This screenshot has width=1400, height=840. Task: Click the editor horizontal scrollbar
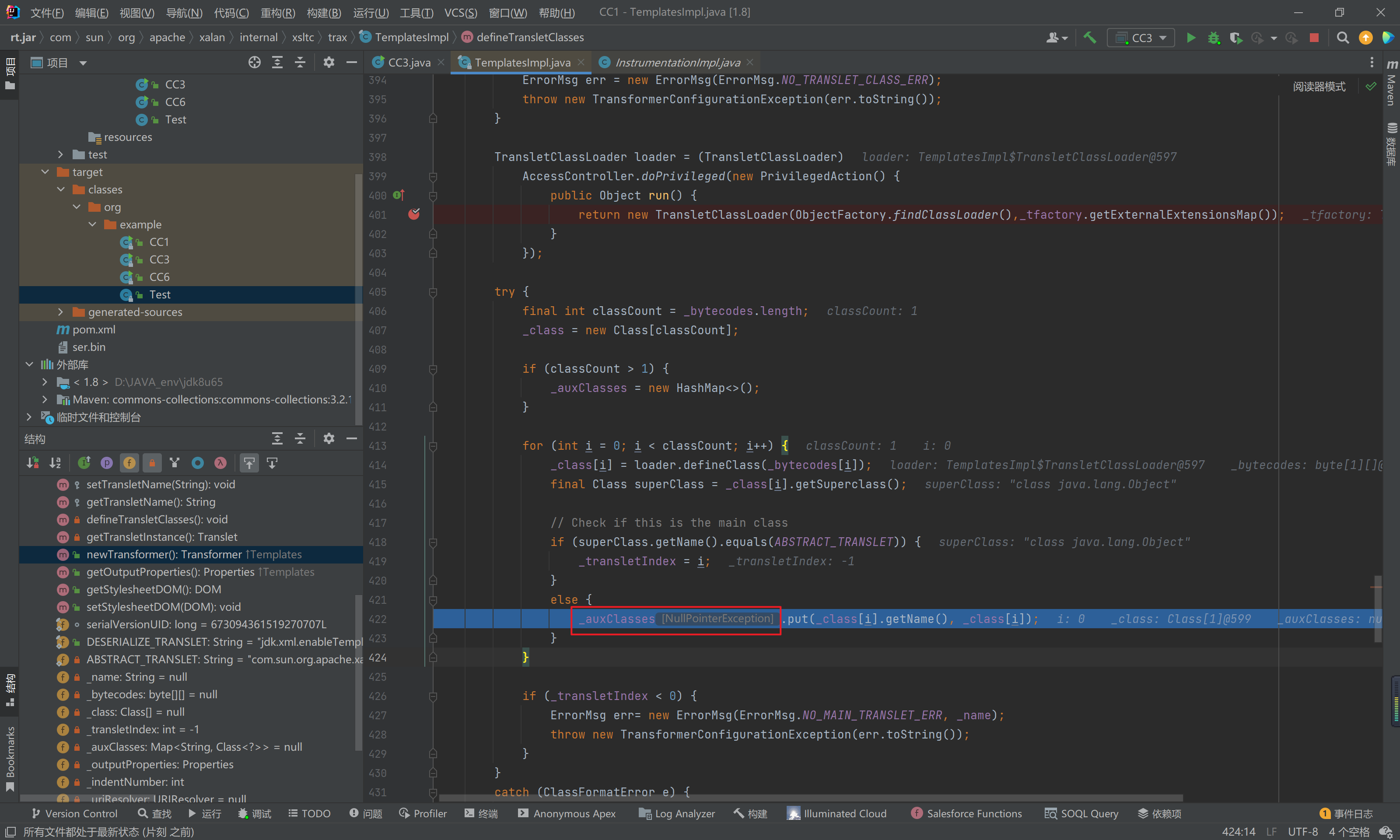click(809, 798)
